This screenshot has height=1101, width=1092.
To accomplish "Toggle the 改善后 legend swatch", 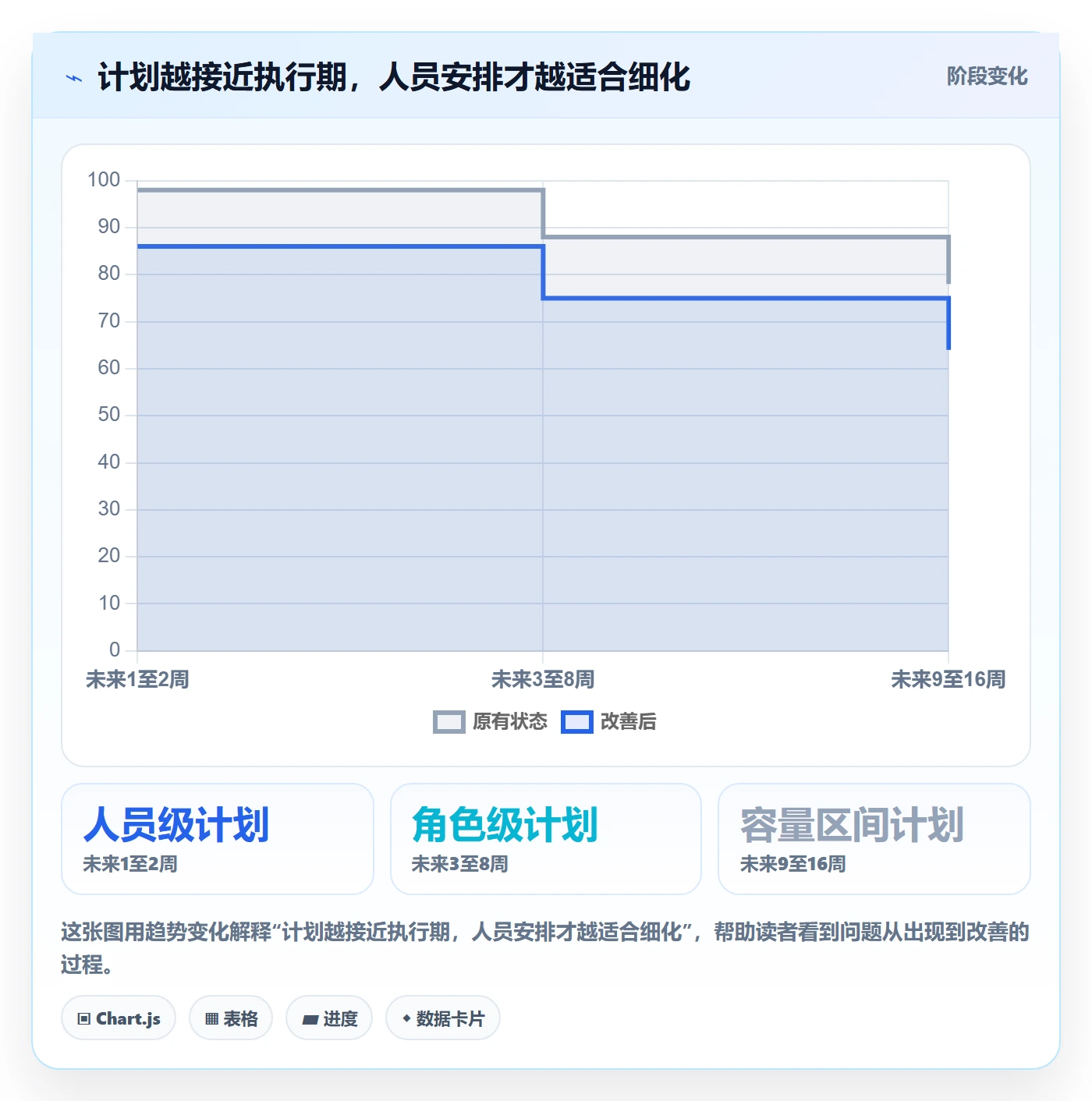I will tap(577, 722).
